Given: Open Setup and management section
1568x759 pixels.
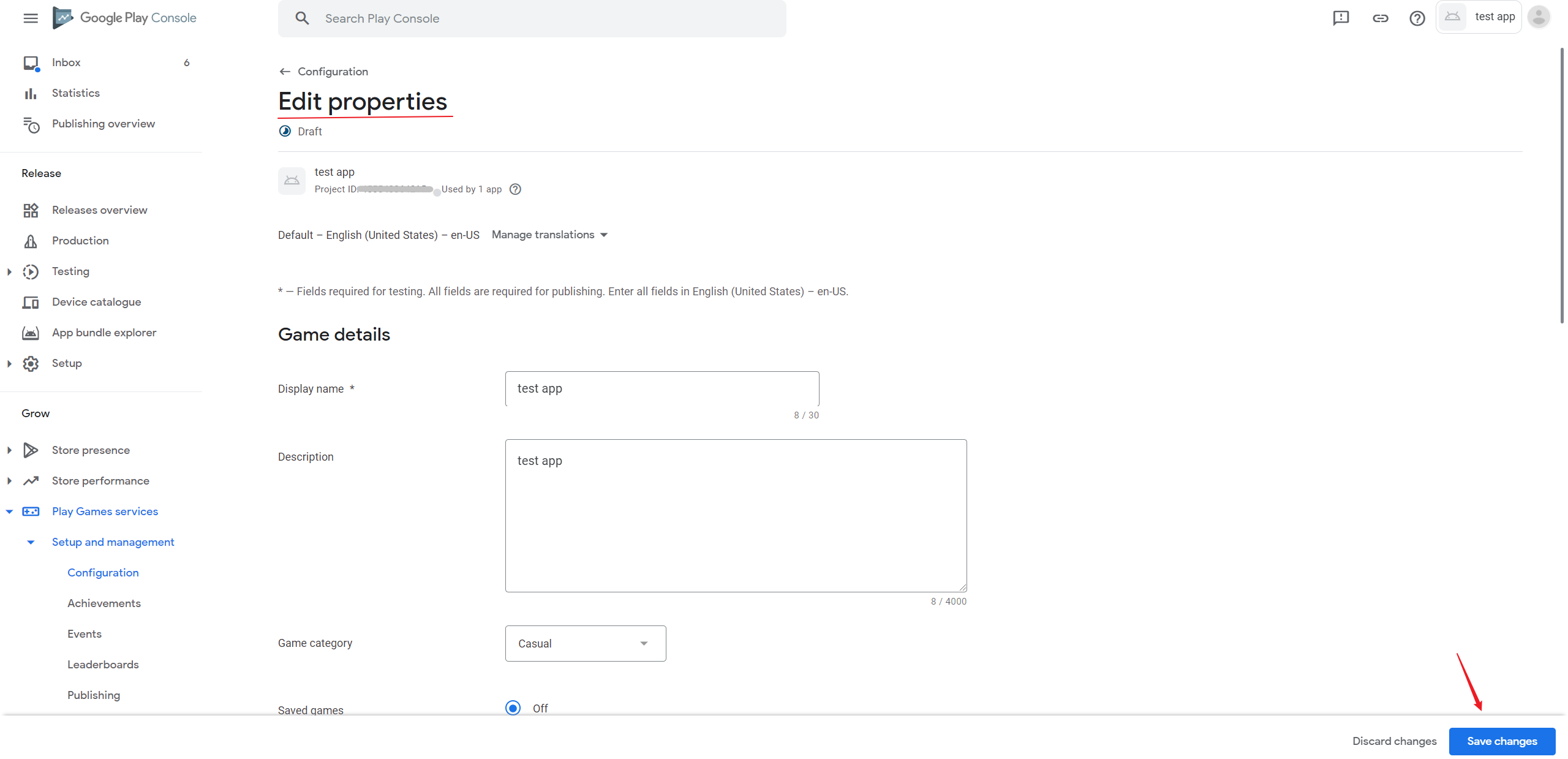Looking at the screenshot, I should [x=113, y=541].
